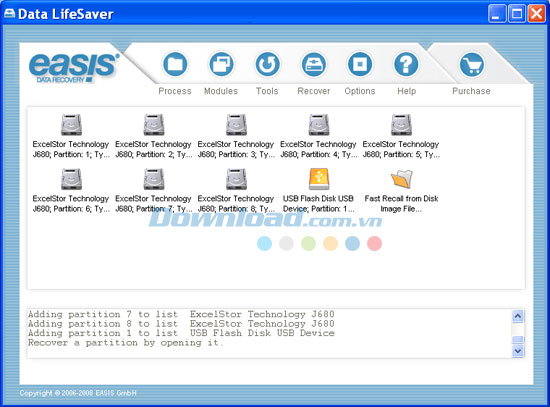This screenshot has height=407, width=550.
Task: Open the Purchase shopping cart icon
Action: click(472, 64)
